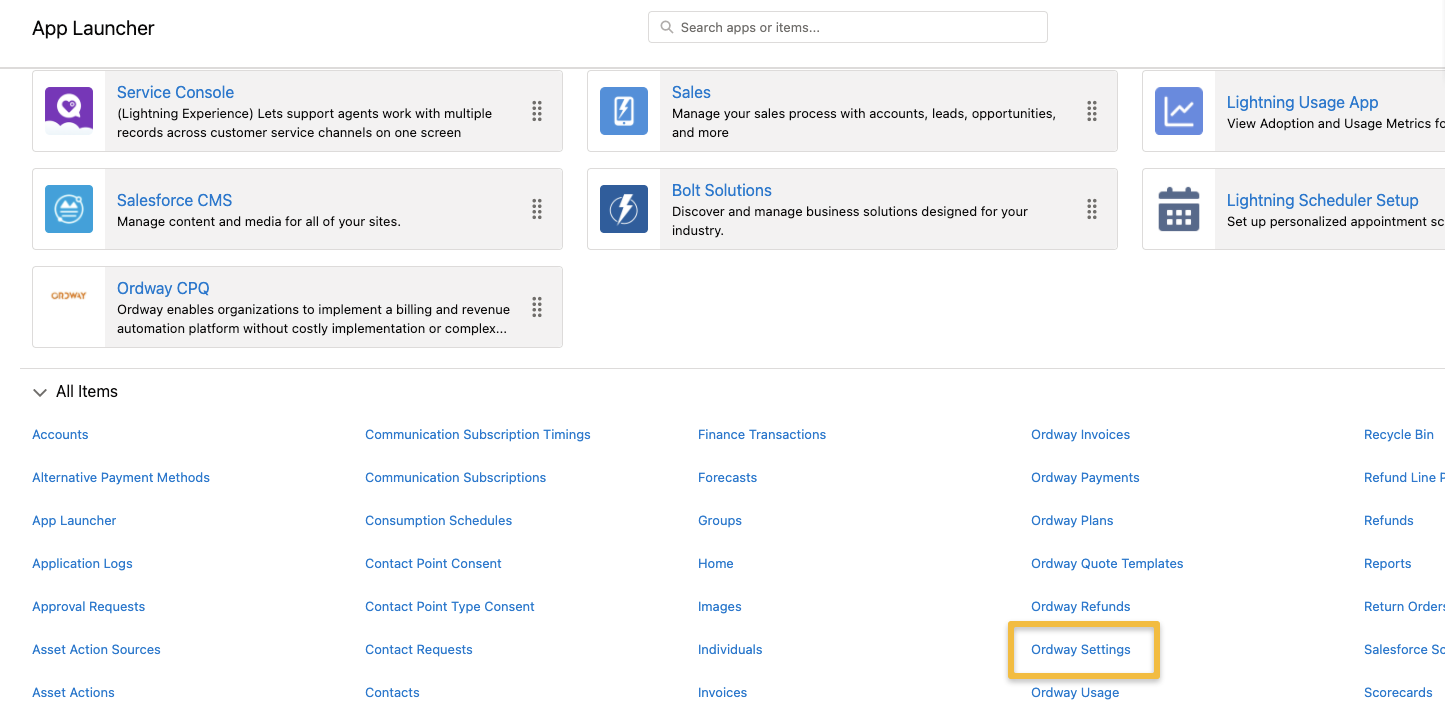The height and width of the screenshot is (722, 1445).
Task: Click the drag handle on Bolt Solutions
Action: (1092, 209)
